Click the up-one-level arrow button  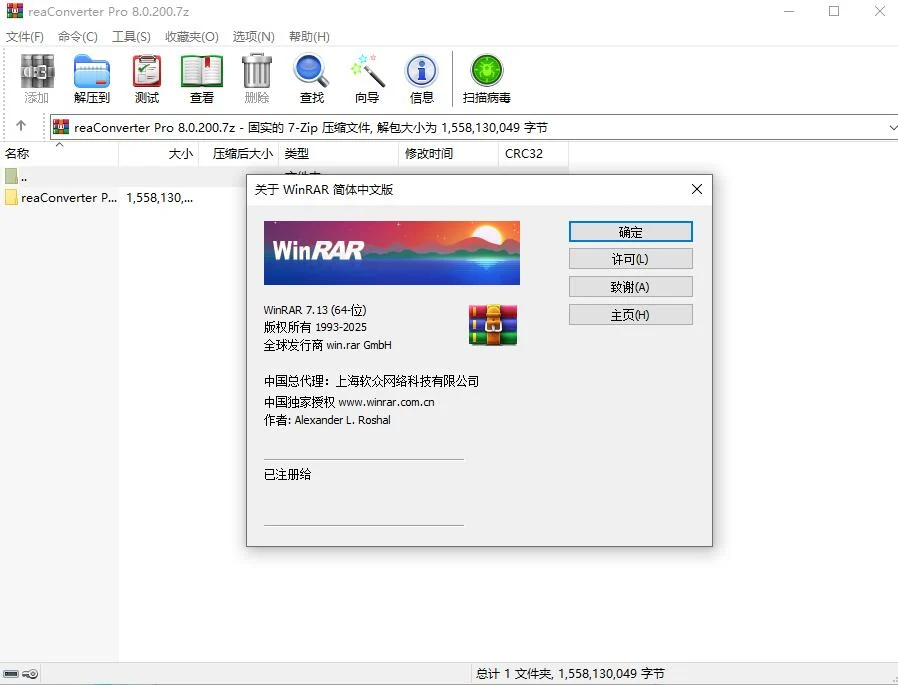21,127
